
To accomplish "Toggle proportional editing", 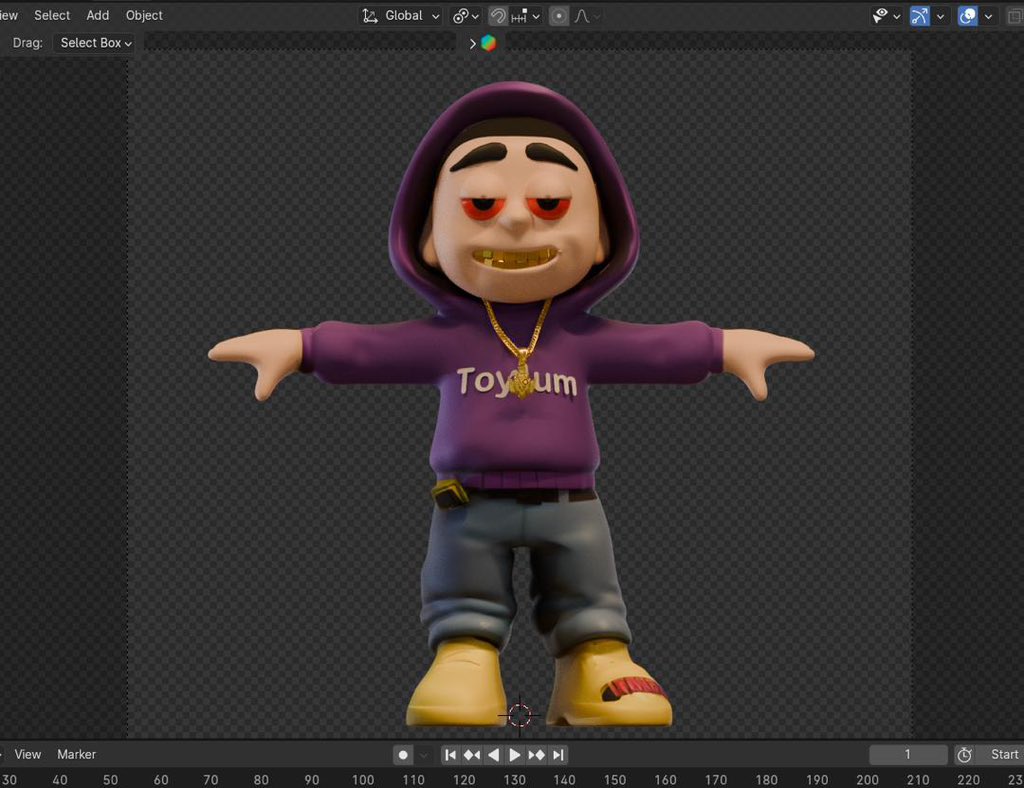I will (558, 16).
